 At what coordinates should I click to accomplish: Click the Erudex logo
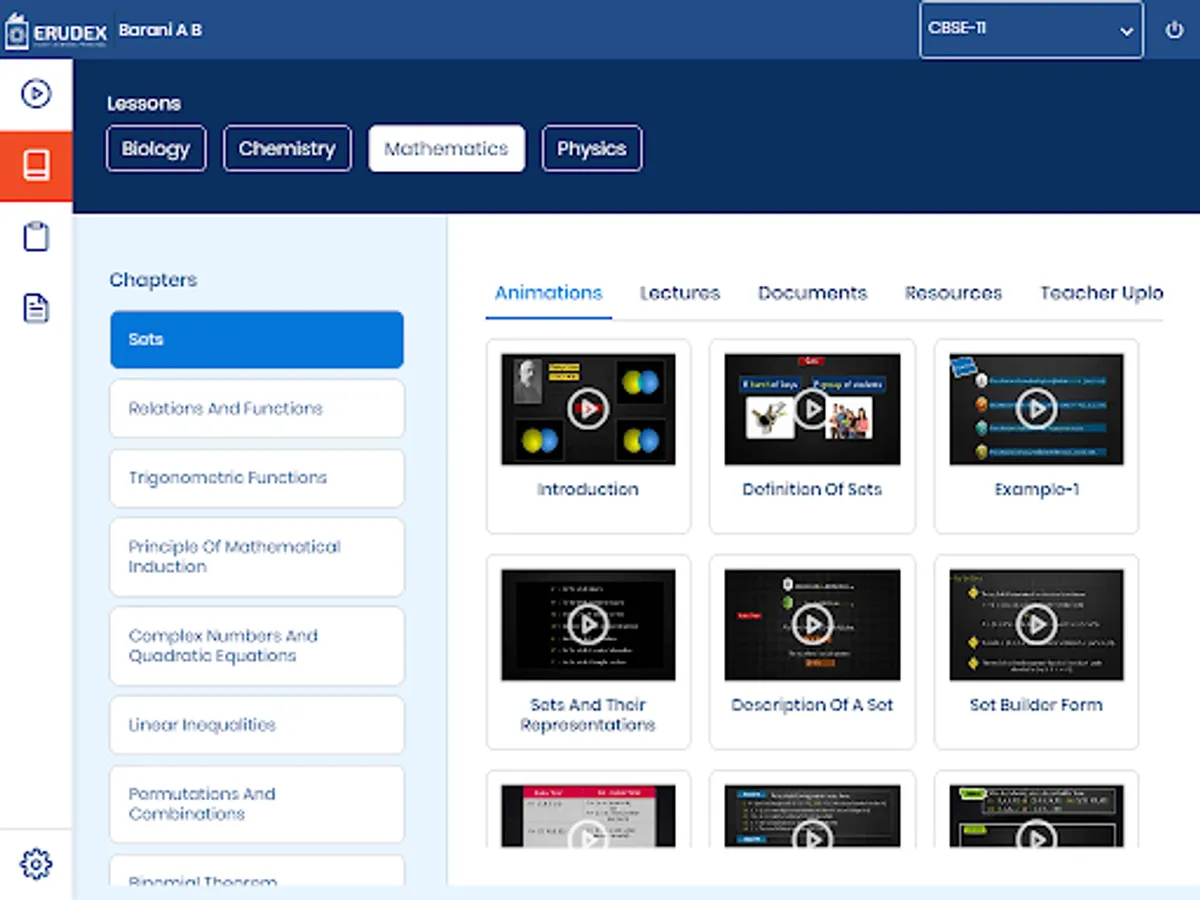click(56, 31)
